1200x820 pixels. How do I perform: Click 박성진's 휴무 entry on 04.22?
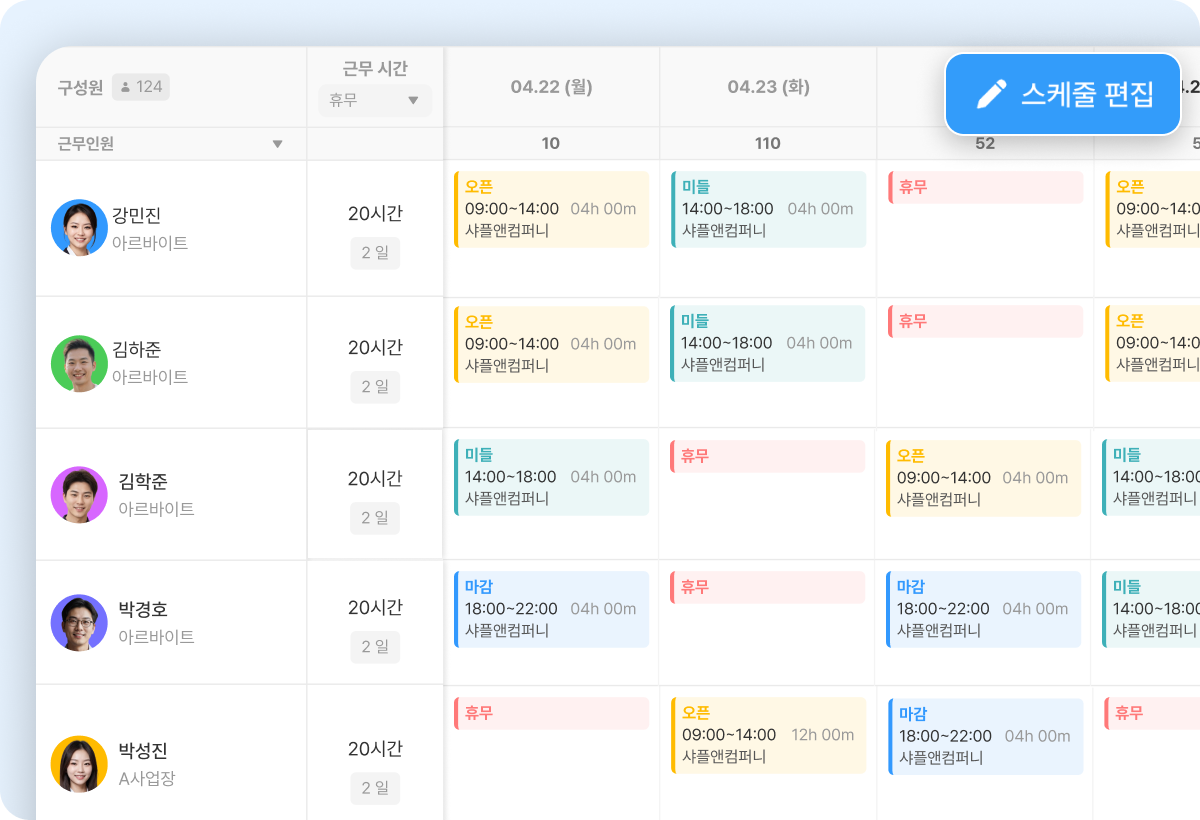coord(551,713)
